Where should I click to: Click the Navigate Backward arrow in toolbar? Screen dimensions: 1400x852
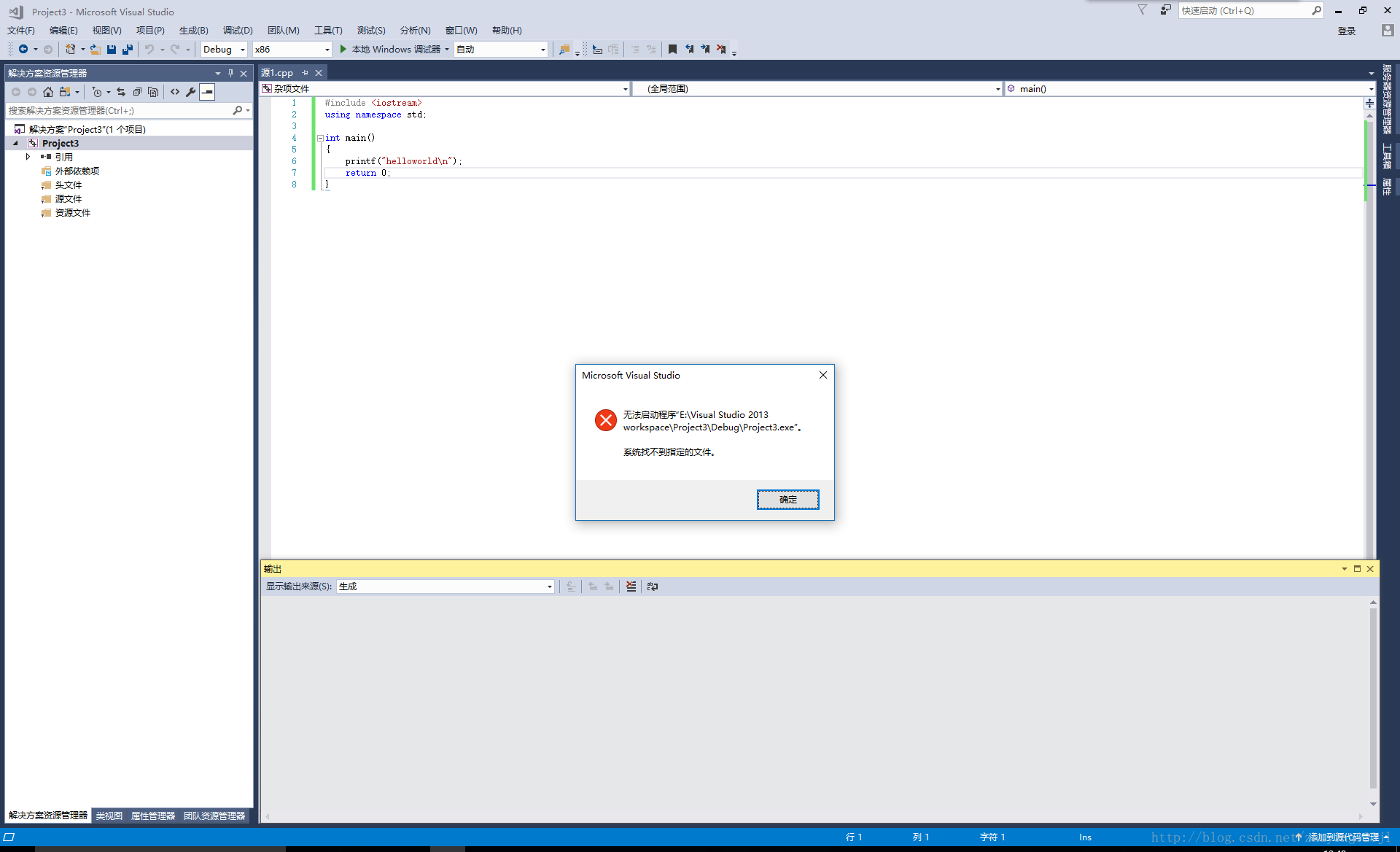point(23,49)
